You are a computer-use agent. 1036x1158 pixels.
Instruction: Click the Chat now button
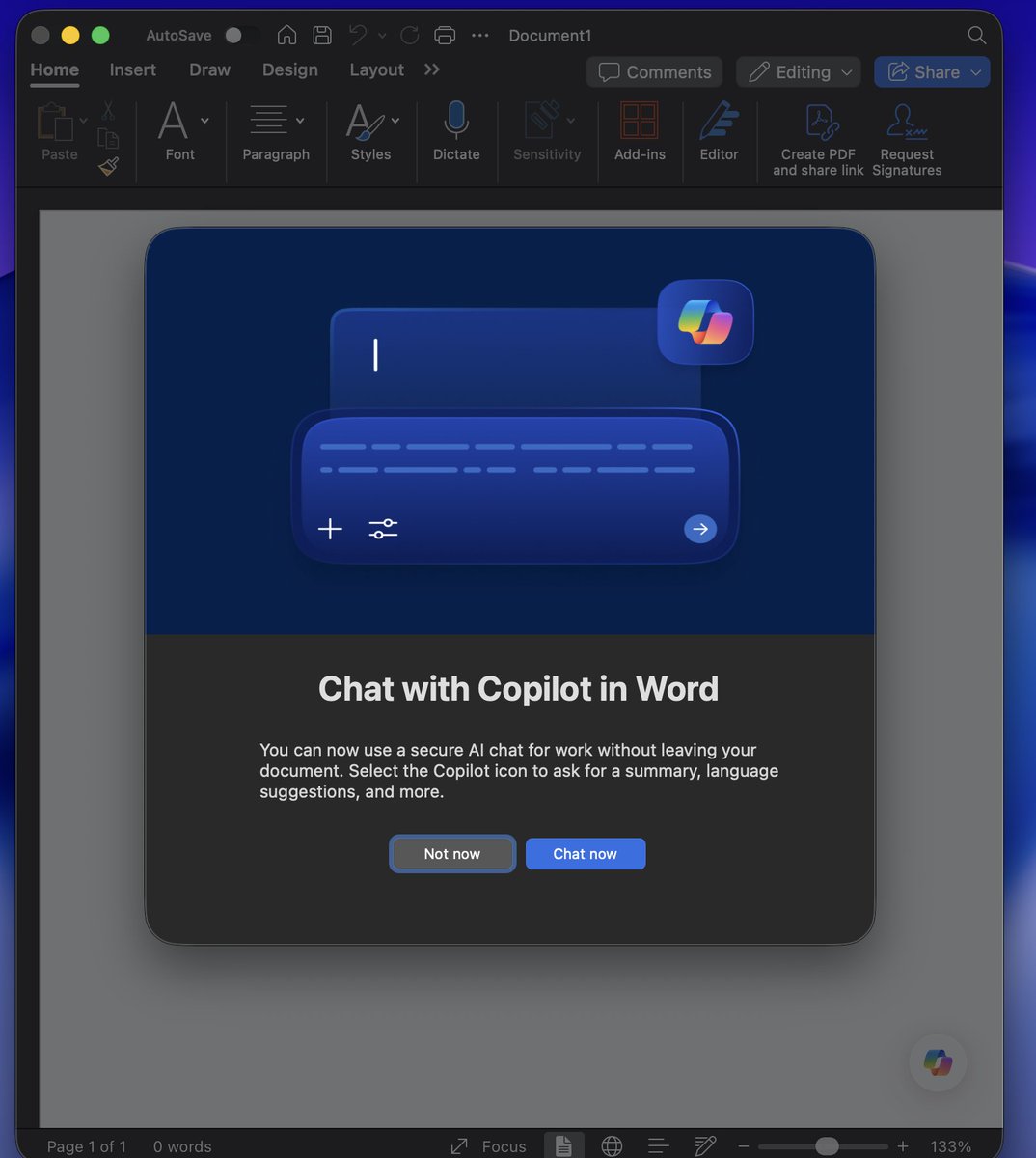(586, 854)
